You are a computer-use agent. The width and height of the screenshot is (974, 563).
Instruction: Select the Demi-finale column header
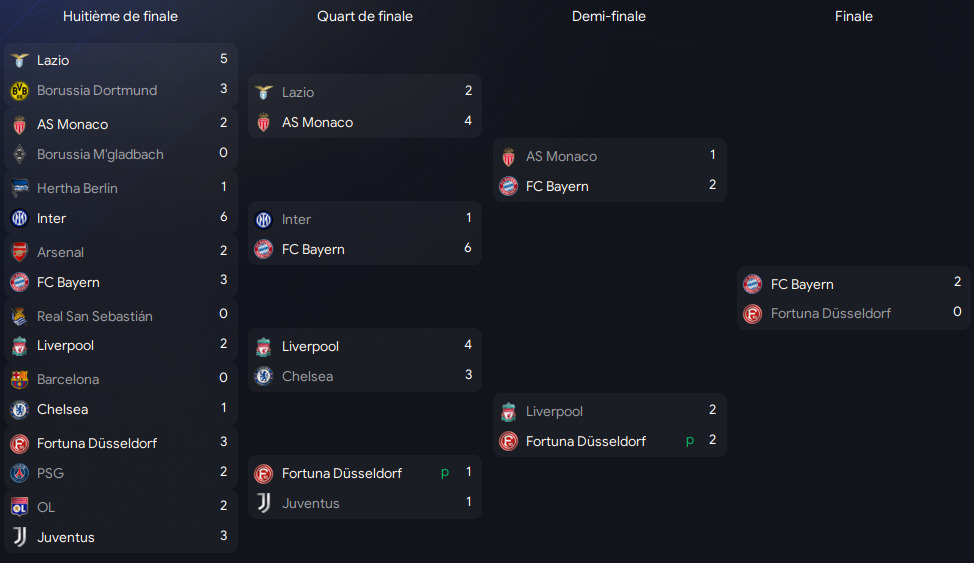point(609,16)
